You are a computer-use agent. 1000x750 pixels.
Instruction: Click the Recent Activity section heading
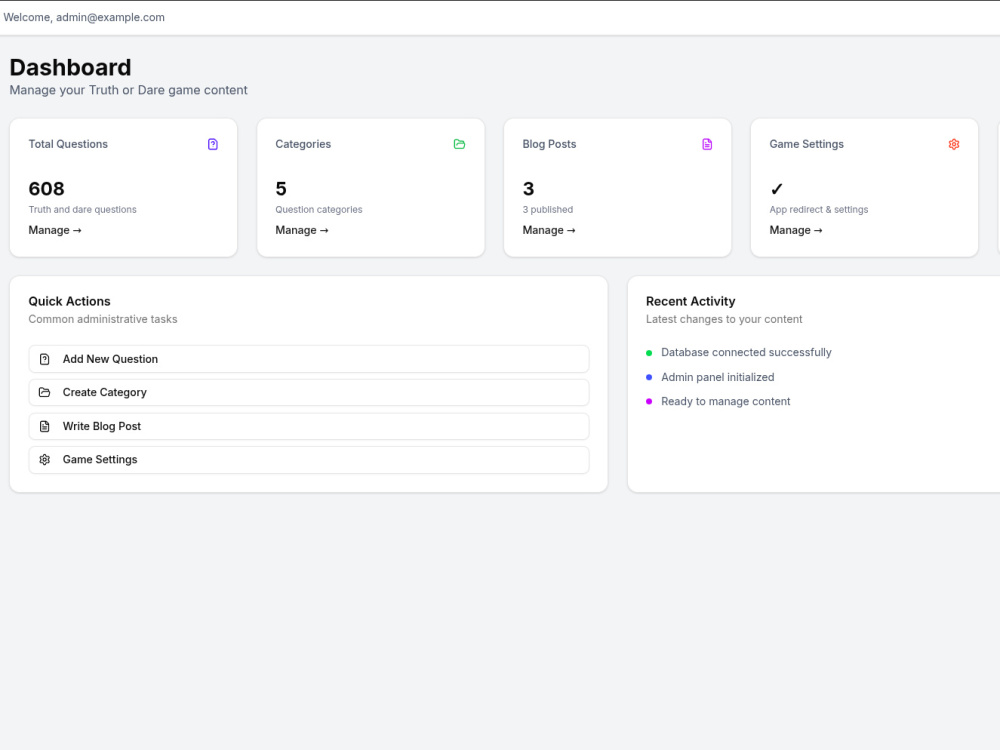pyautogui.click(x=691, y=301)
